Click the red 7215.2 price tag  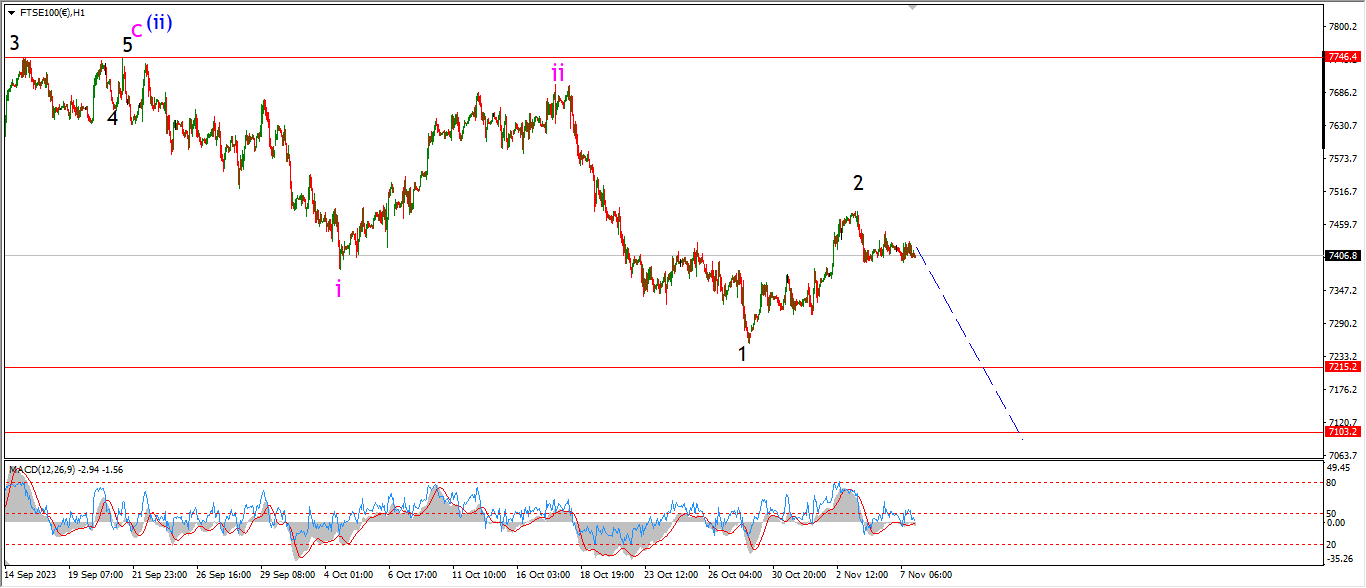(1341, 367)
